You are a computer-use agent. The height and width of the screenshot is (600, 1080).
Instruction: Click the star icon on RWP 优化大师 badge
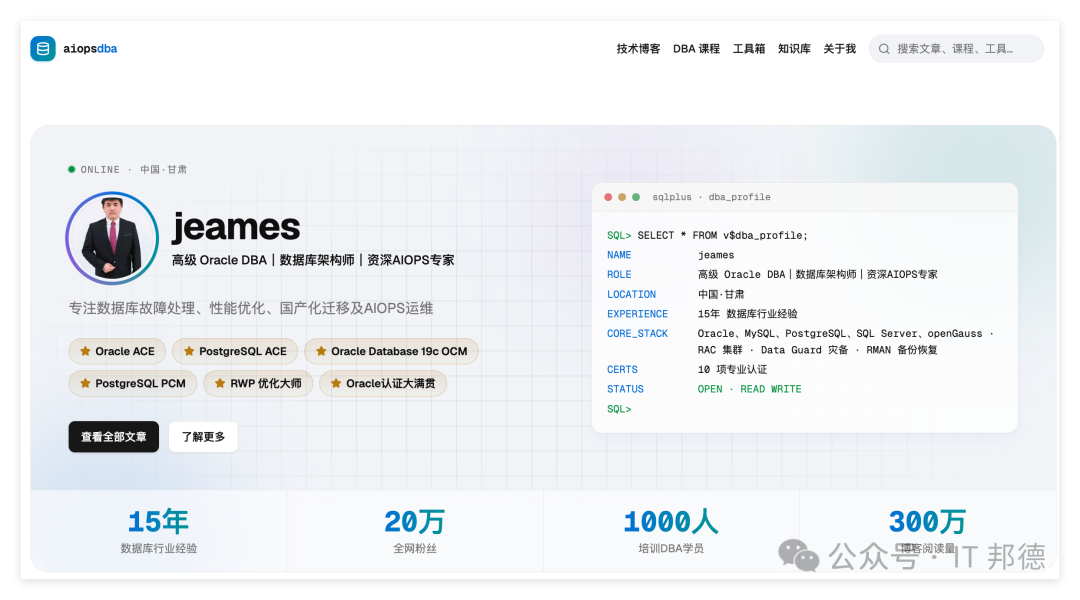220,383
